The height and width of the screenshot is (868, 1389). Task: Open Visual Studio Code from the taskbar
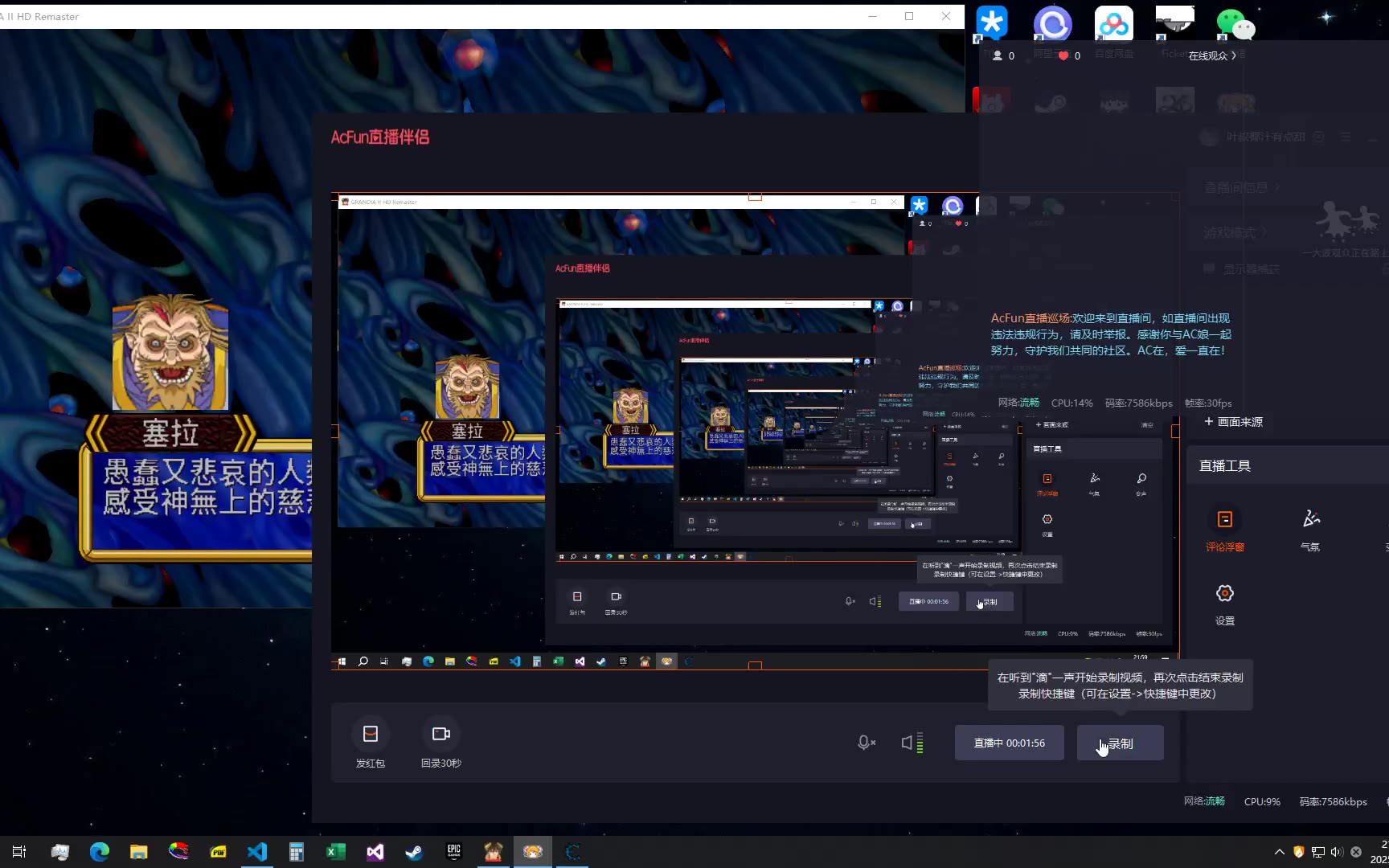(x=257, y=852)
